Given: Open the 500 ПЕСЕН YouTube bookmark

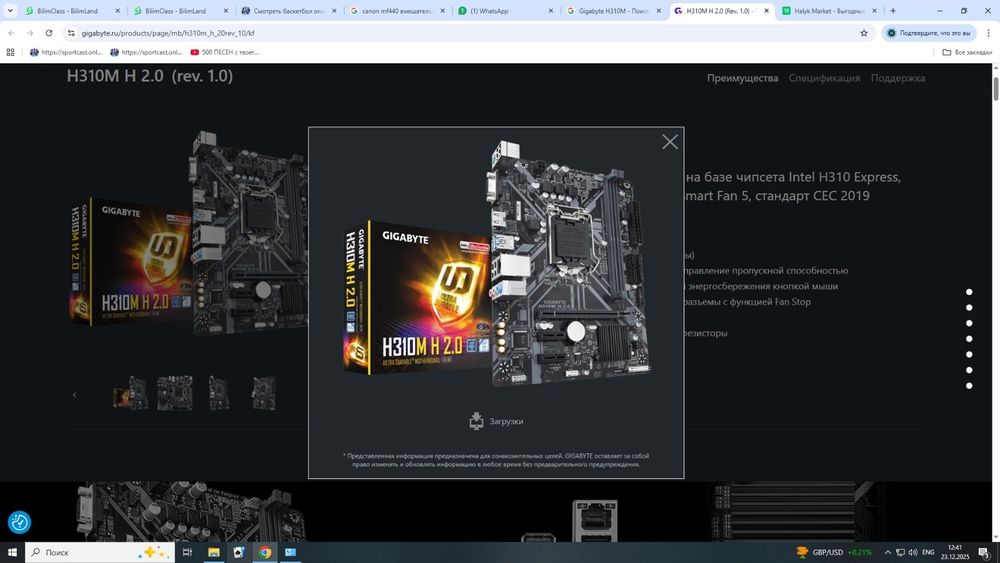Looking at the screenshot, I should point(225,52).
